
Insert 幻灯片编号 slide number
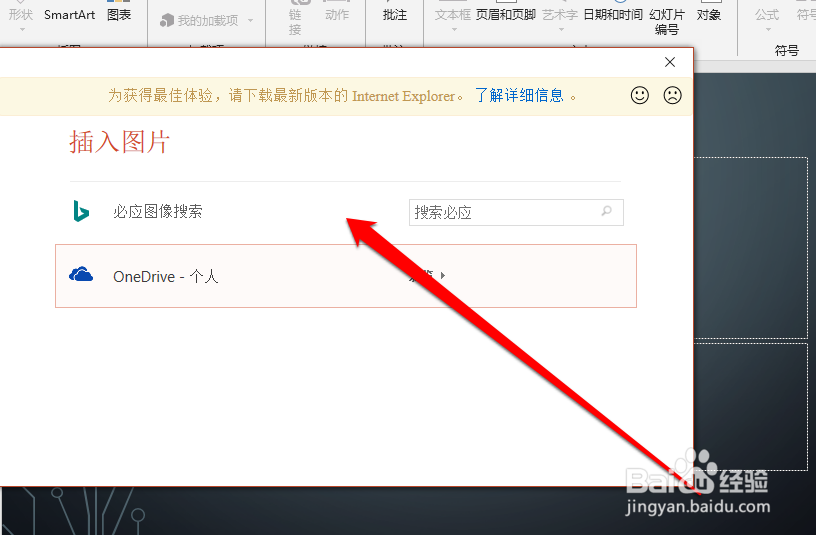[x=667, y=22]
